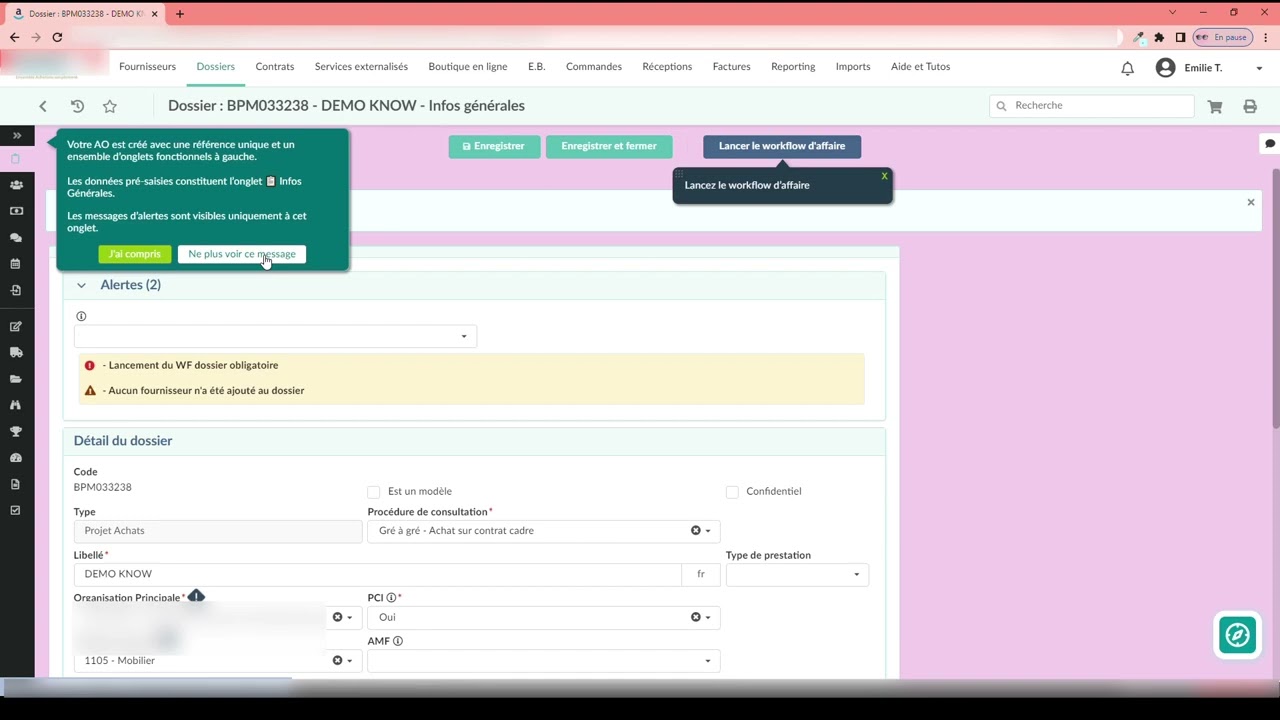Click the Enregistrer button

[494, 146]
